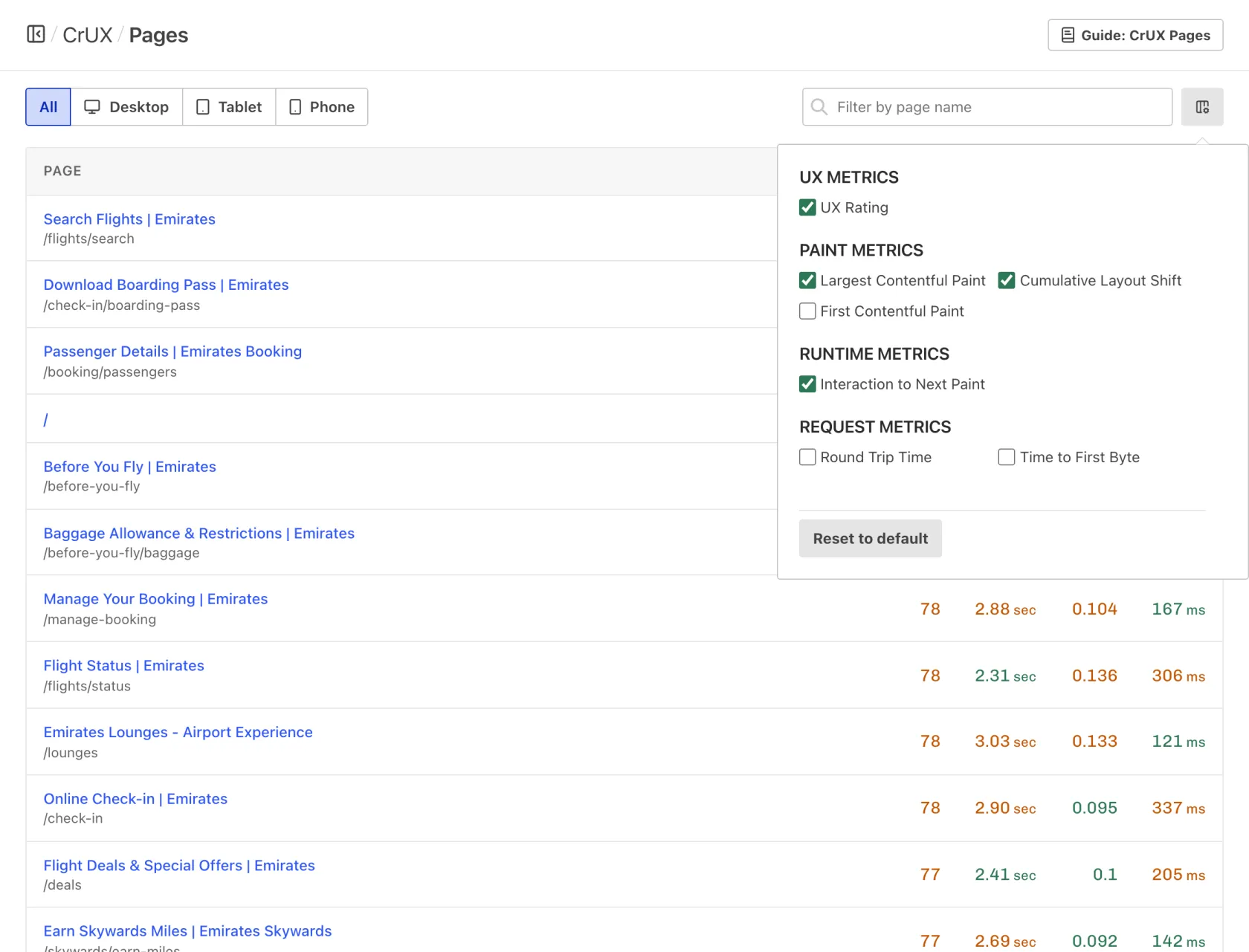Switch to the Desktop tab
This screenshot has height=952, width=1249.
pyautogui.click(x=126, y=107)
